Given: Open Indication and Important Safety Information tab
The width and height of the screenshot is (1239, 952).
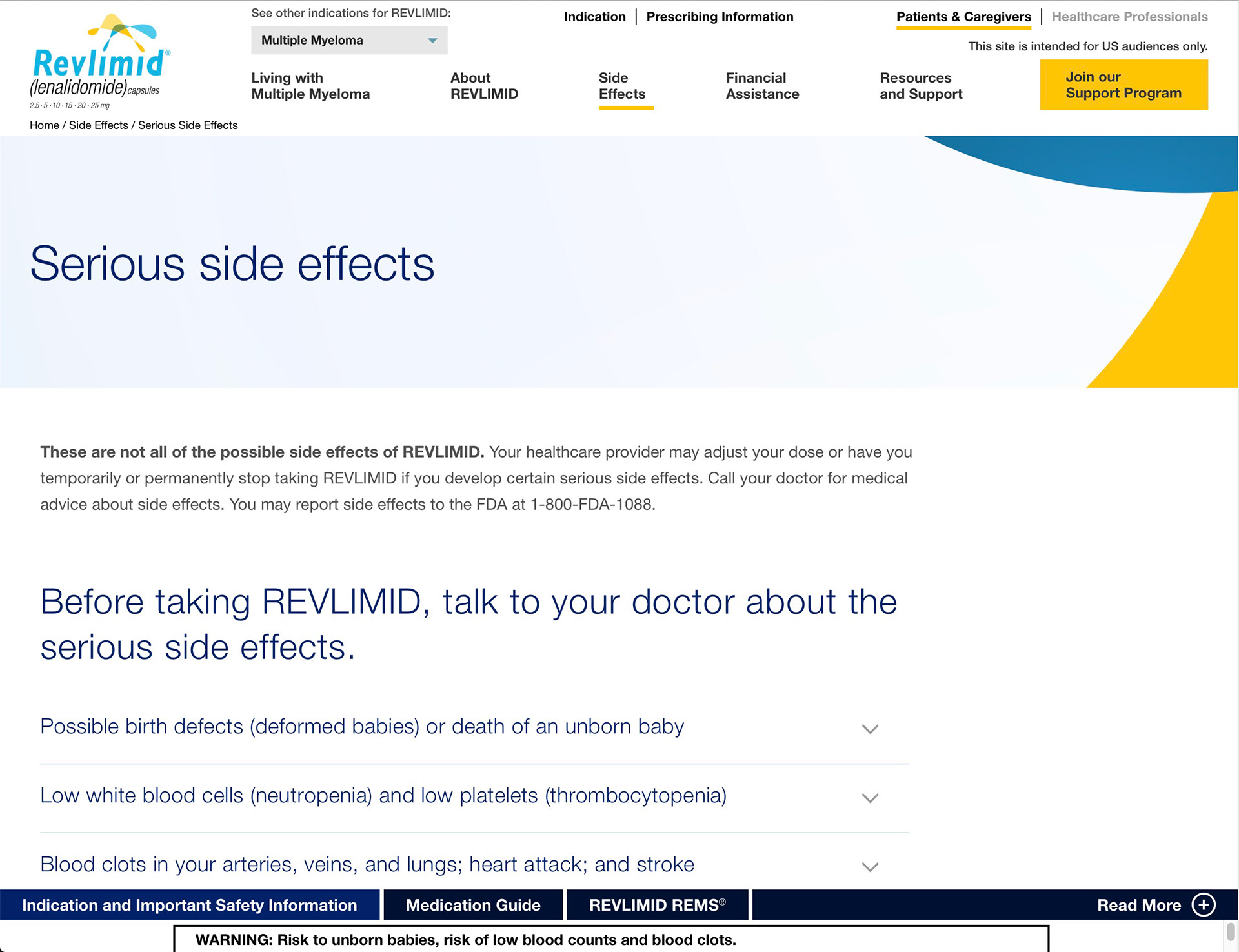Looking at the screenshot, I should [x=190, y=905].
